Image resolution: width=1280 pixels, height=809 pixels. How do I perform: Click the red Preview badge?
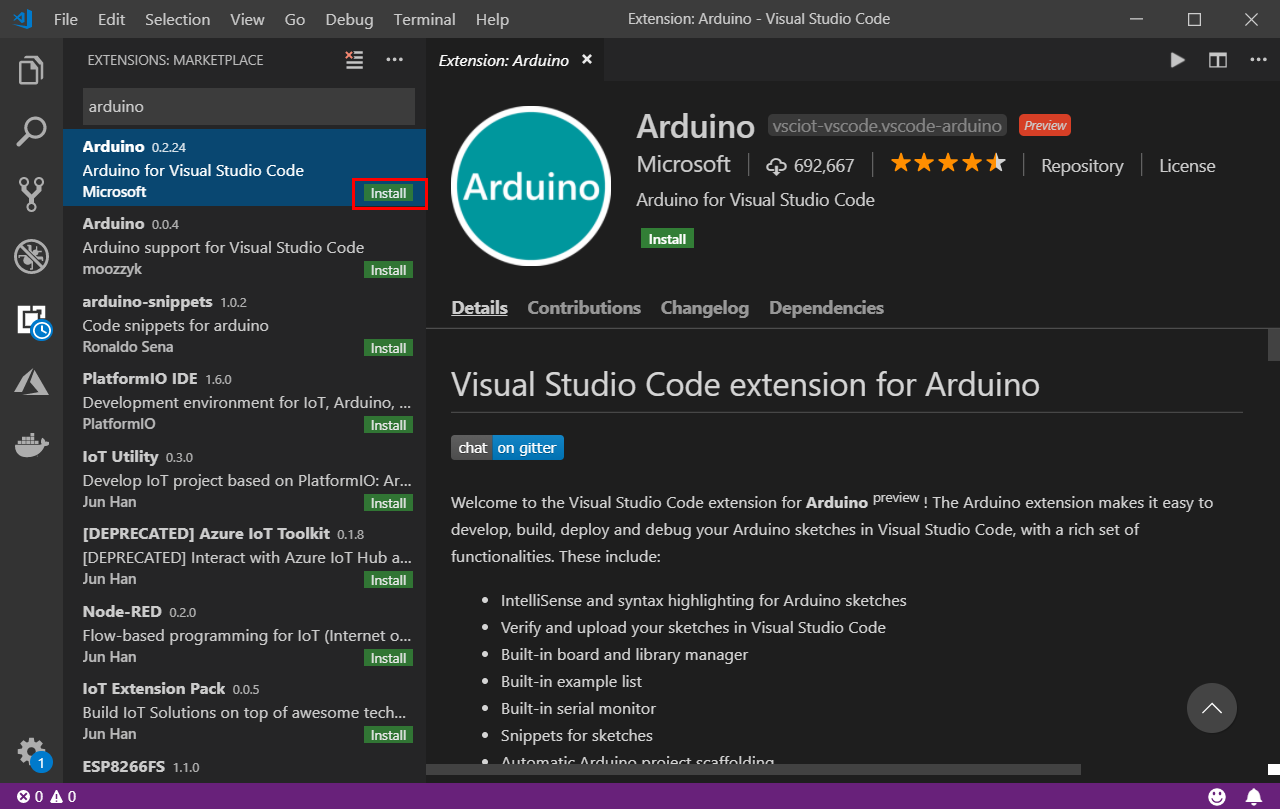[x=1045, y=125]
